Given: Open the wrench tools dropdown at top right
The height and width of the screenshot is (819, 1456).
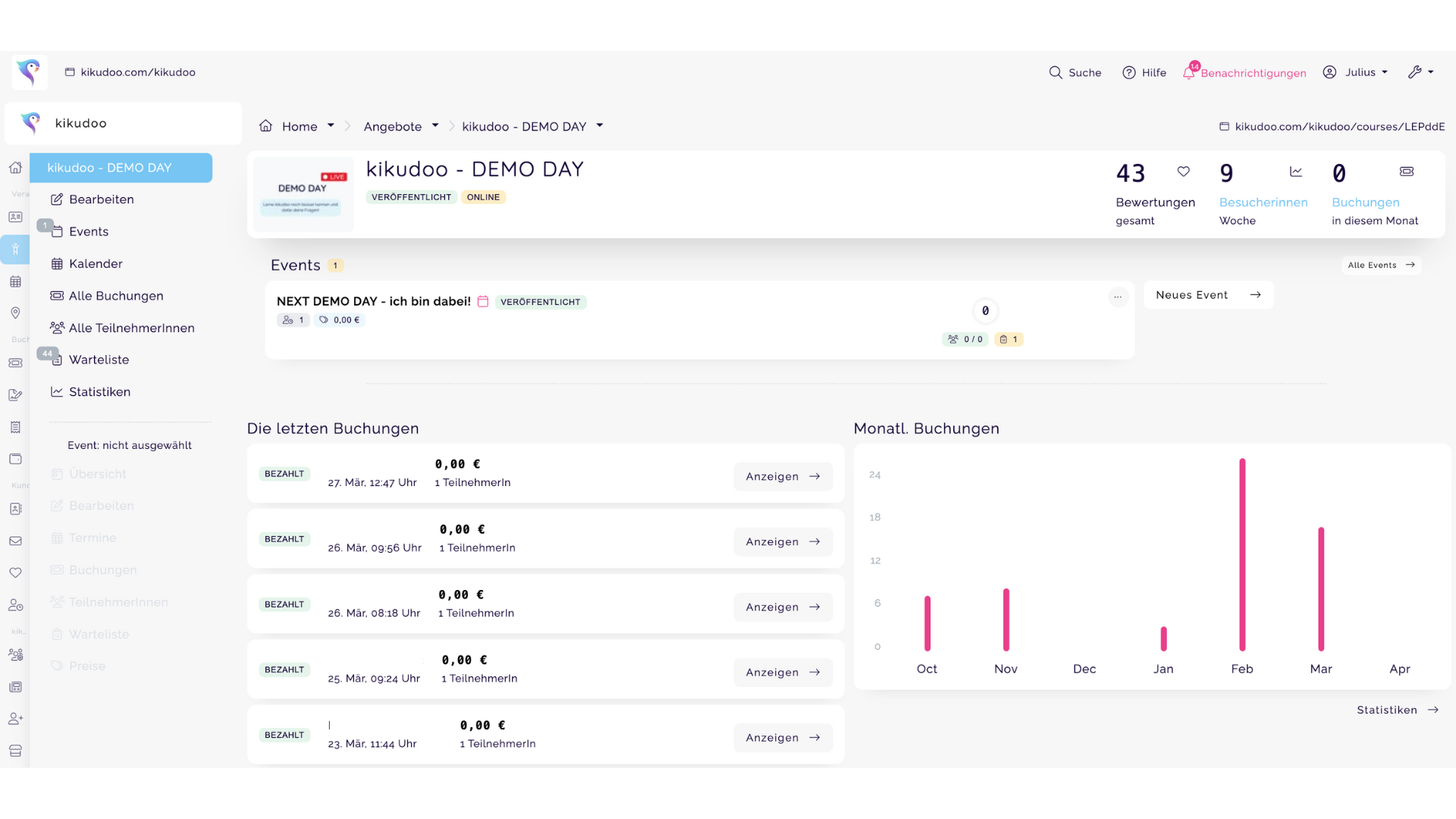Looking at the screenshot, I should point(1421,72).
